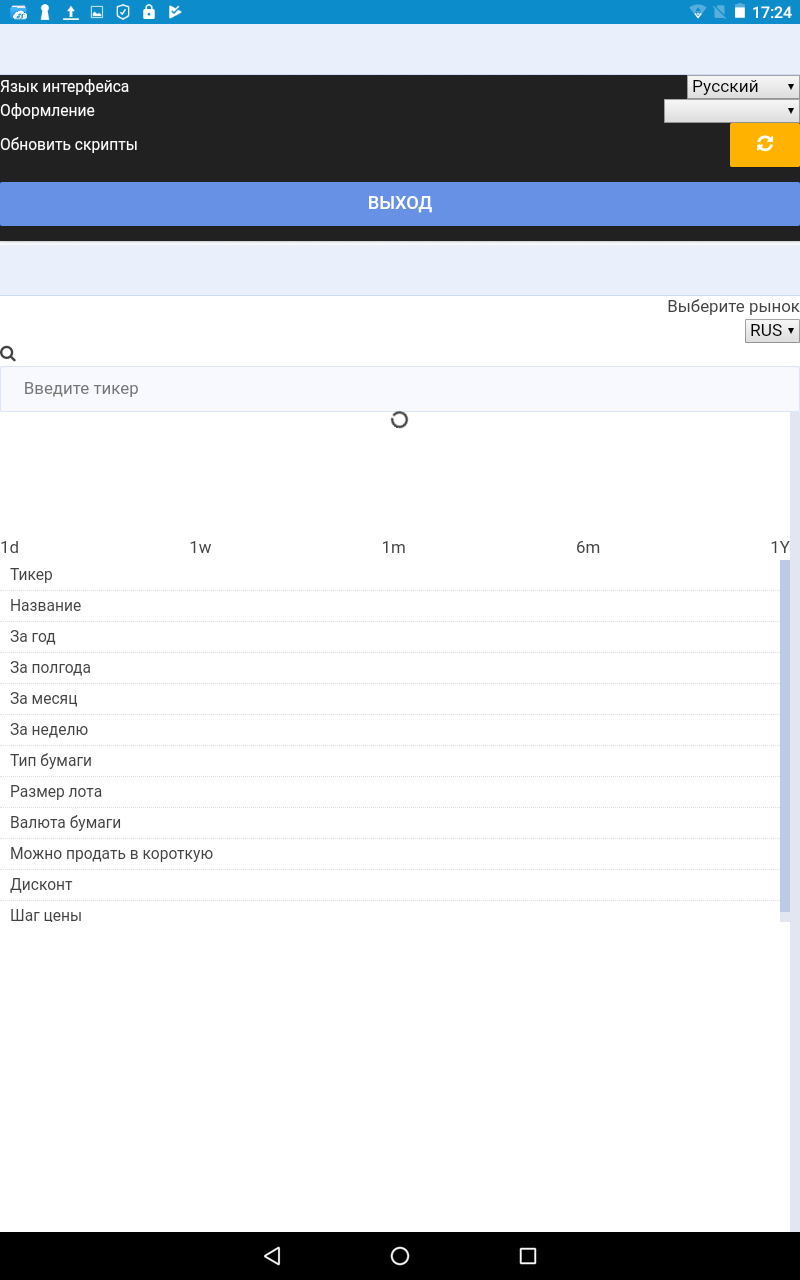Tap the Wi-Fi icon in the status bar
Image resolution: width=800 pixels, height=1280 pixels.
(x=697, y=12)
